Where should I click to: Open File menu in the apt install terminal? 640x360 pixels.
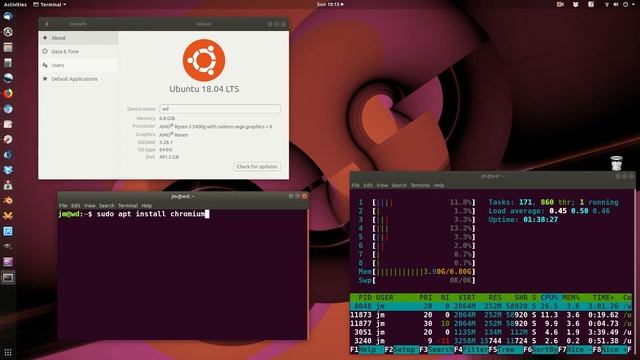pos(63,206)
